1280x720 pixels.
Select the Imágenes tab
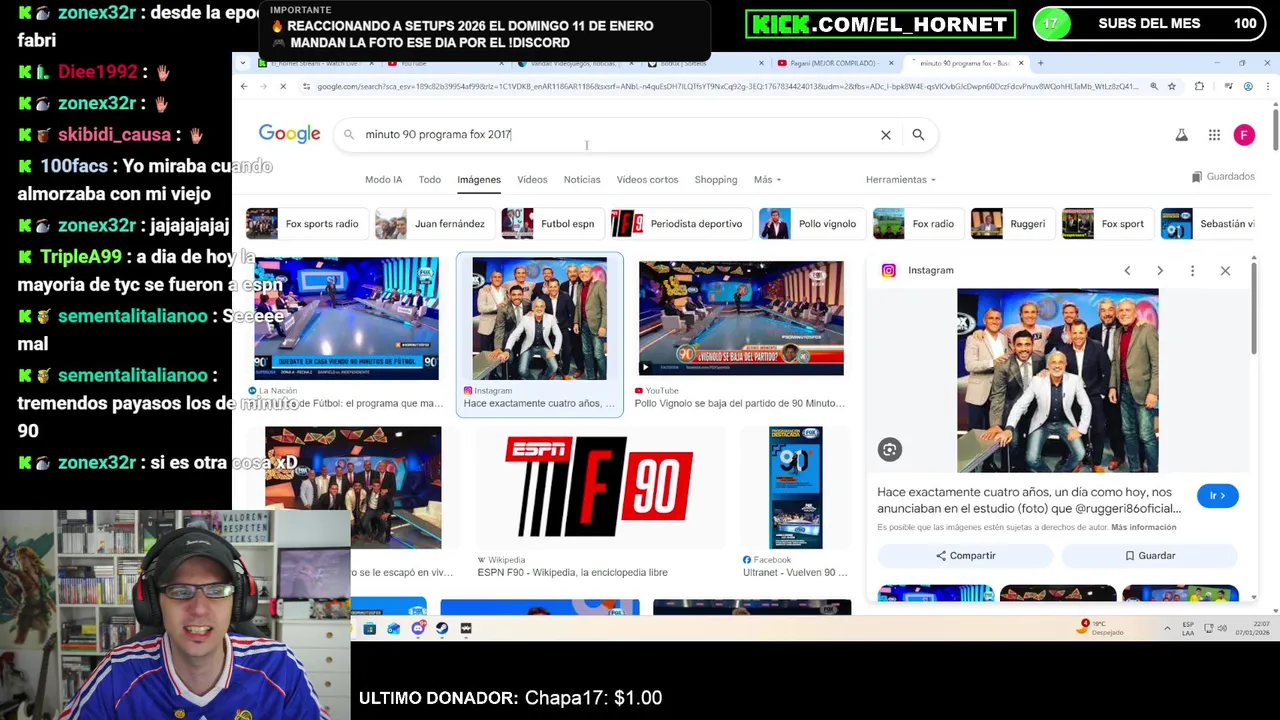click(x=479, y=180)
